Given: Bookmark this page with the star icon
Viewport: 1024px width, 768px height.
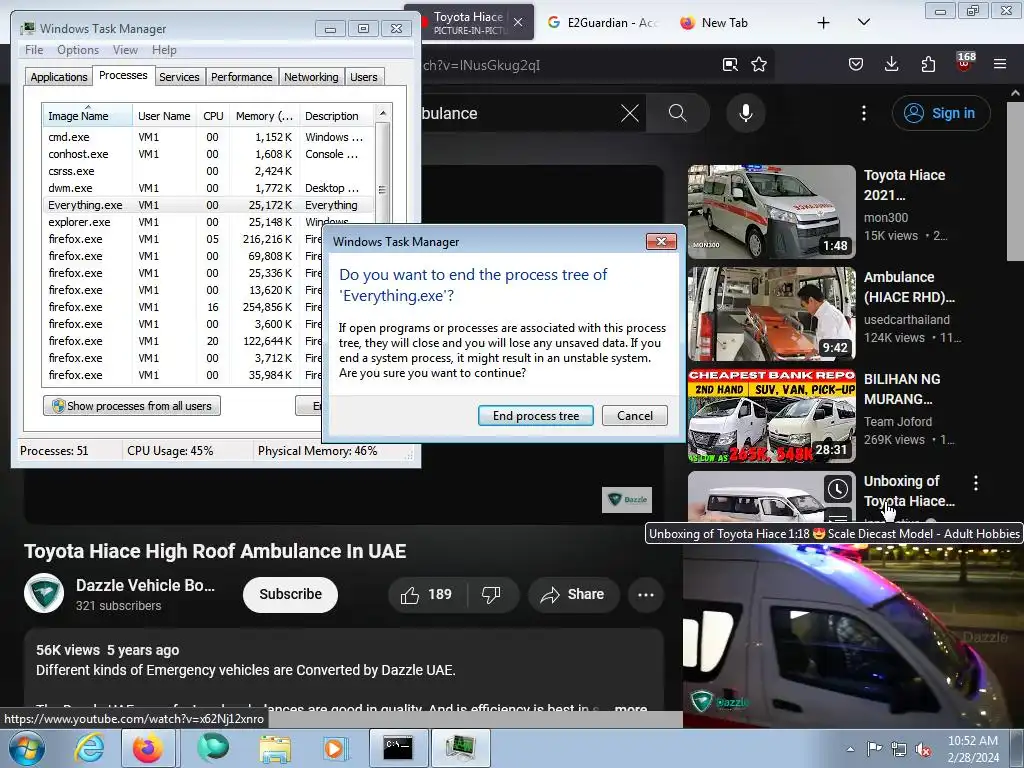Looking at the screenshot, I should tap(759, 65).
